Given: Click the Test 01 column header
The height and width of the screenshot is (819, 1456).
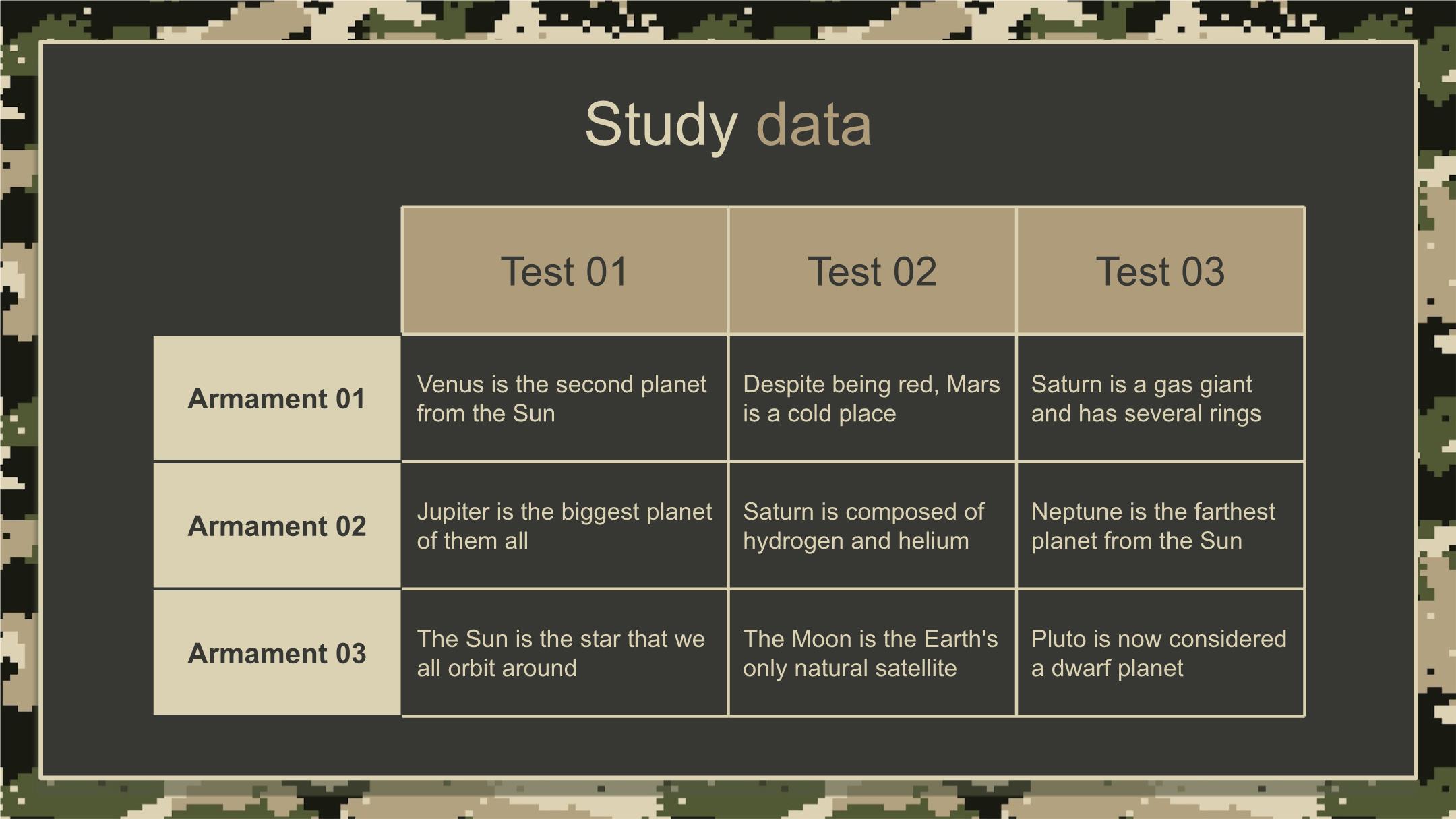Looking at the screenshot, I should [565, 271].
